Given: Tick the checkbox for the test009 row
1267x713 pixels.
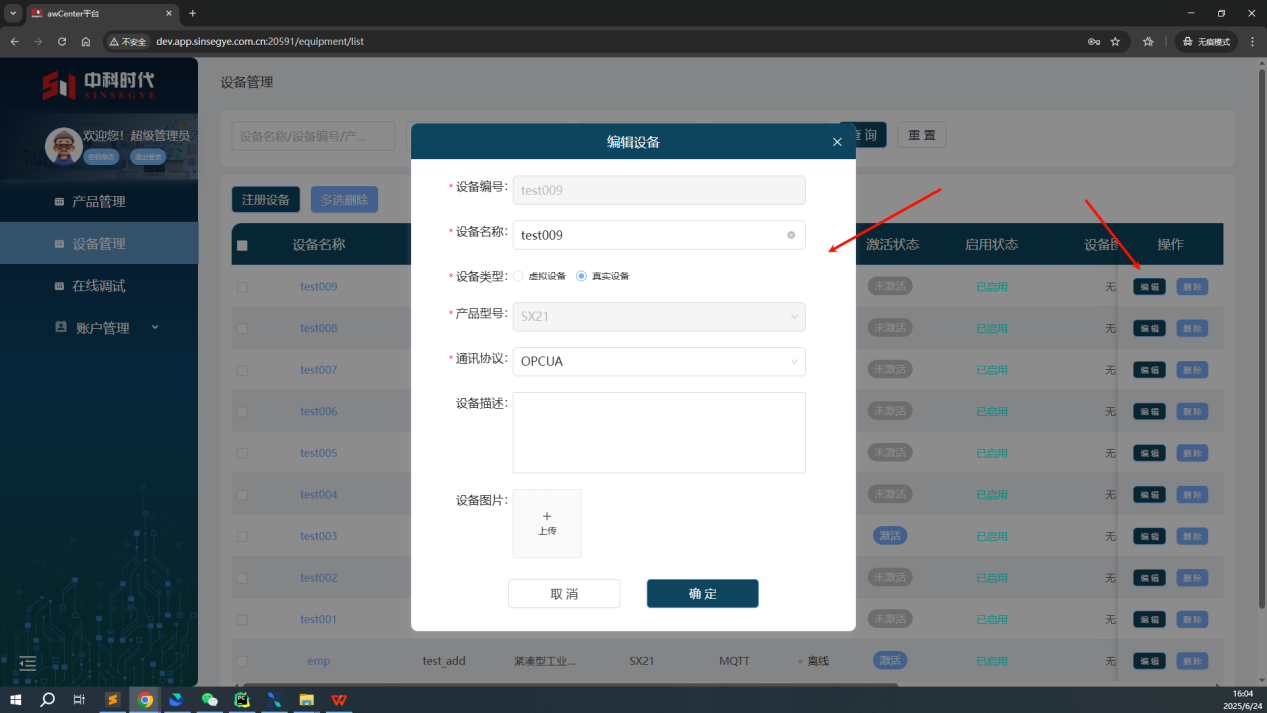Looking at the screenshot, I should click(242, 287).
